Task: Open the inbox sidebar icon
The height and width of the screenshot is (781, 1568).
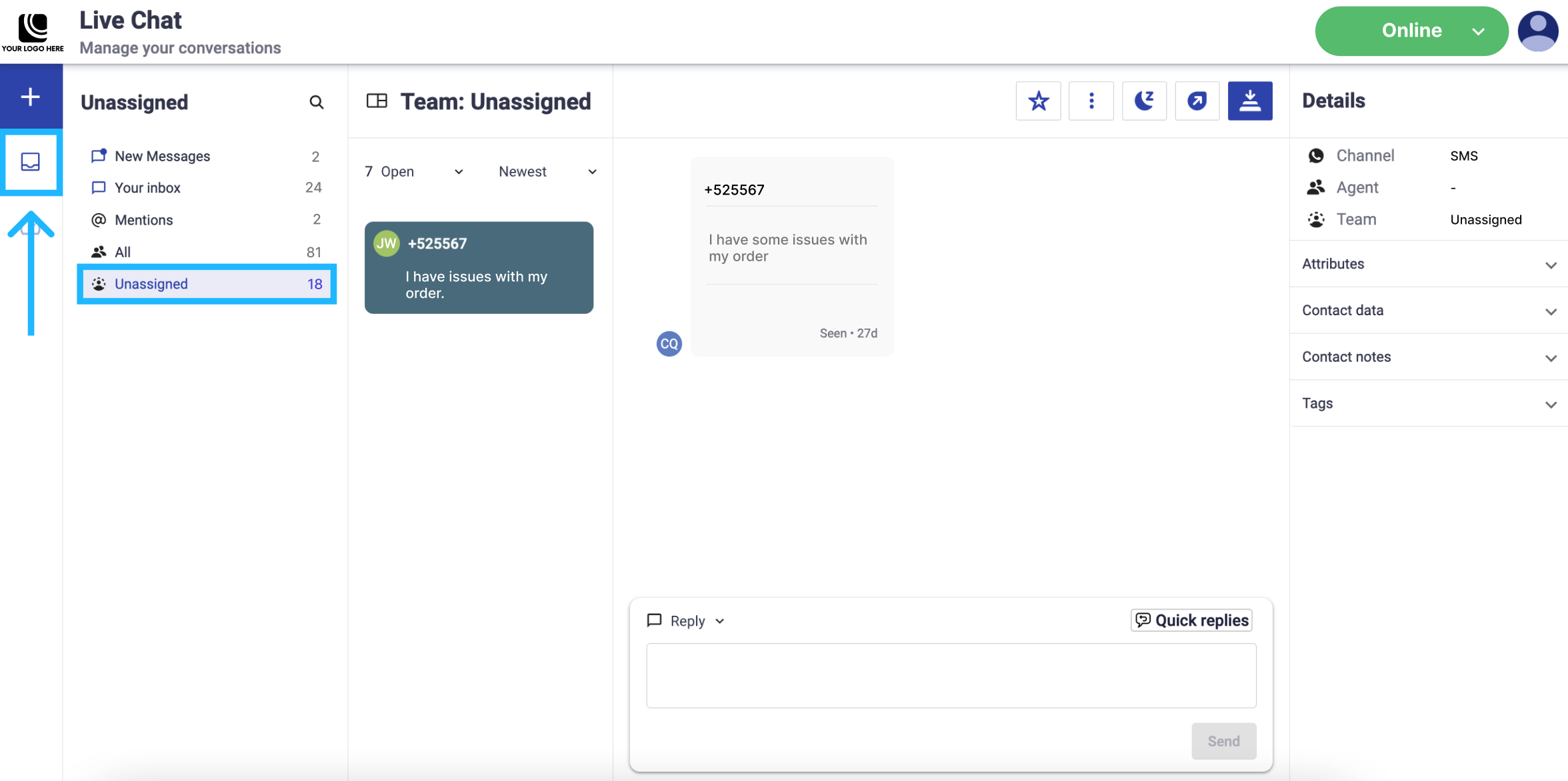Action: [x=31, y=162]
